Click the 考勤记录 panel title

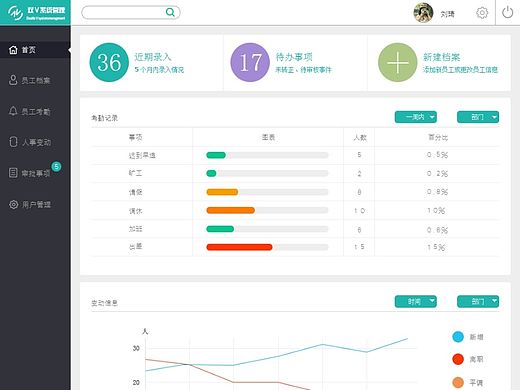click(104, 118)
